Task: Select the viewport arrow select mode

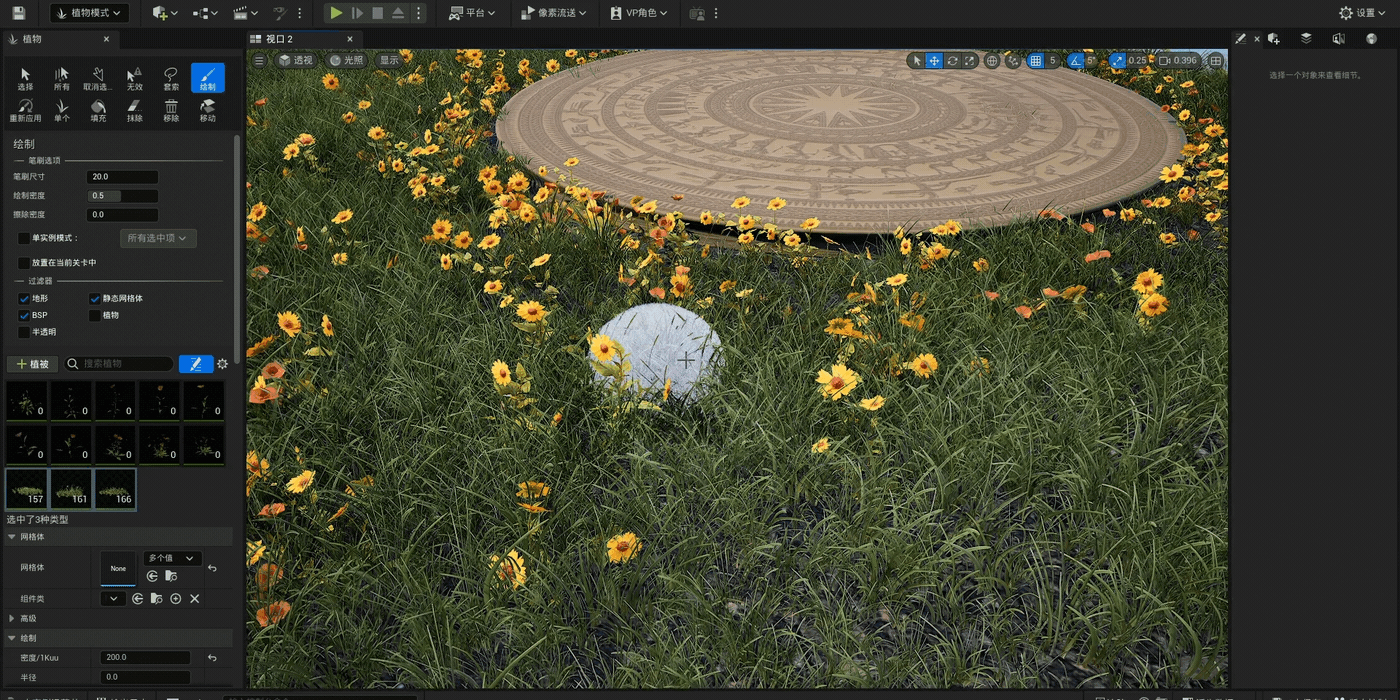Action: (916, 61)
